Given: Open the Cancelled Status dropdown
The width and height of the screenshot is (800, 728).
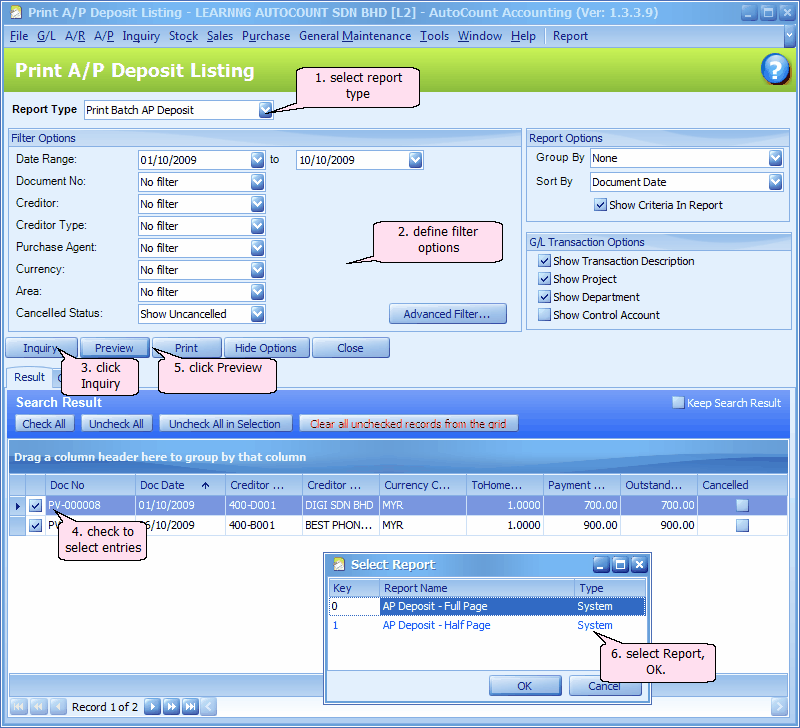Looking at the screenshot, I should 257,314.
